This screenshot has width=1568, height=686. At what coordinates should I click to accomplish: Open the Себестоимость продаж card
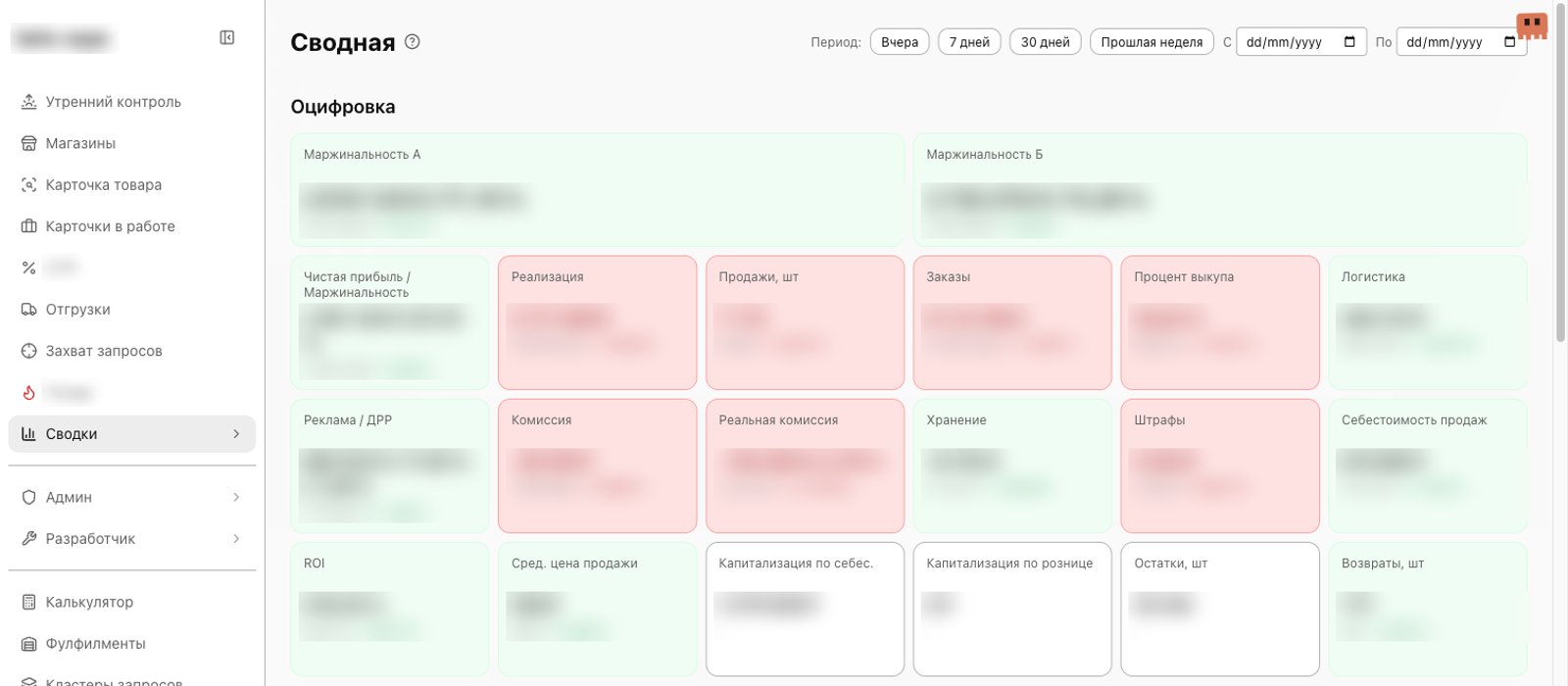pos(1428,465)
